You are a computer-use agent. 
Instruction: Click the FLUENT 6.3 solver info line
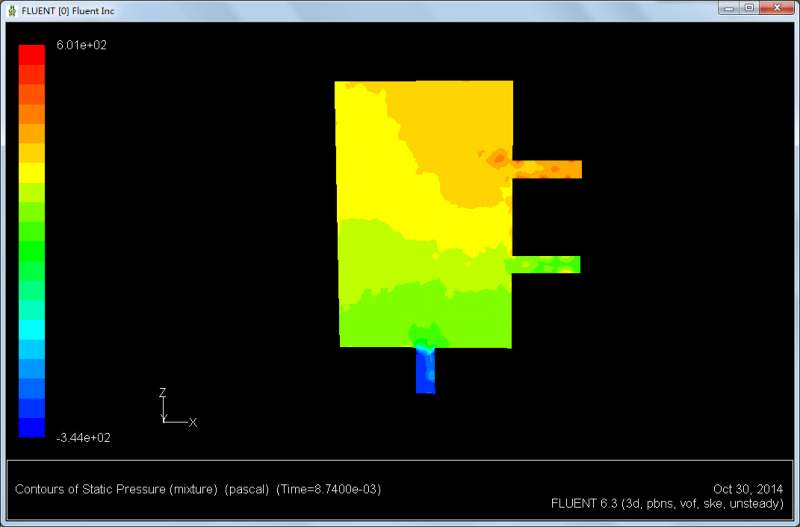667,504
